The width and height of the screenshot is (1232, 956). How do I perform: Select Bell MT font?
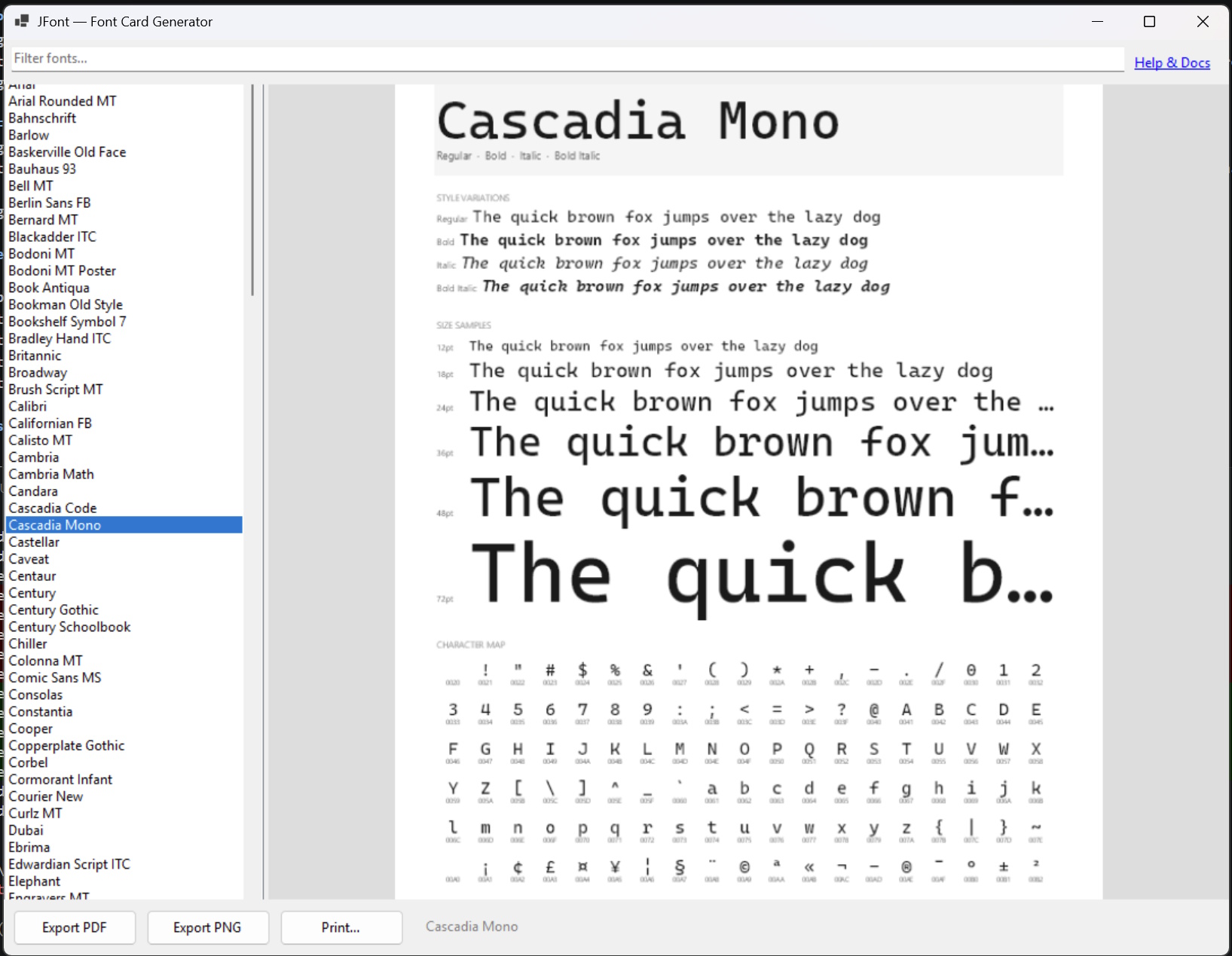click(124, 186)
